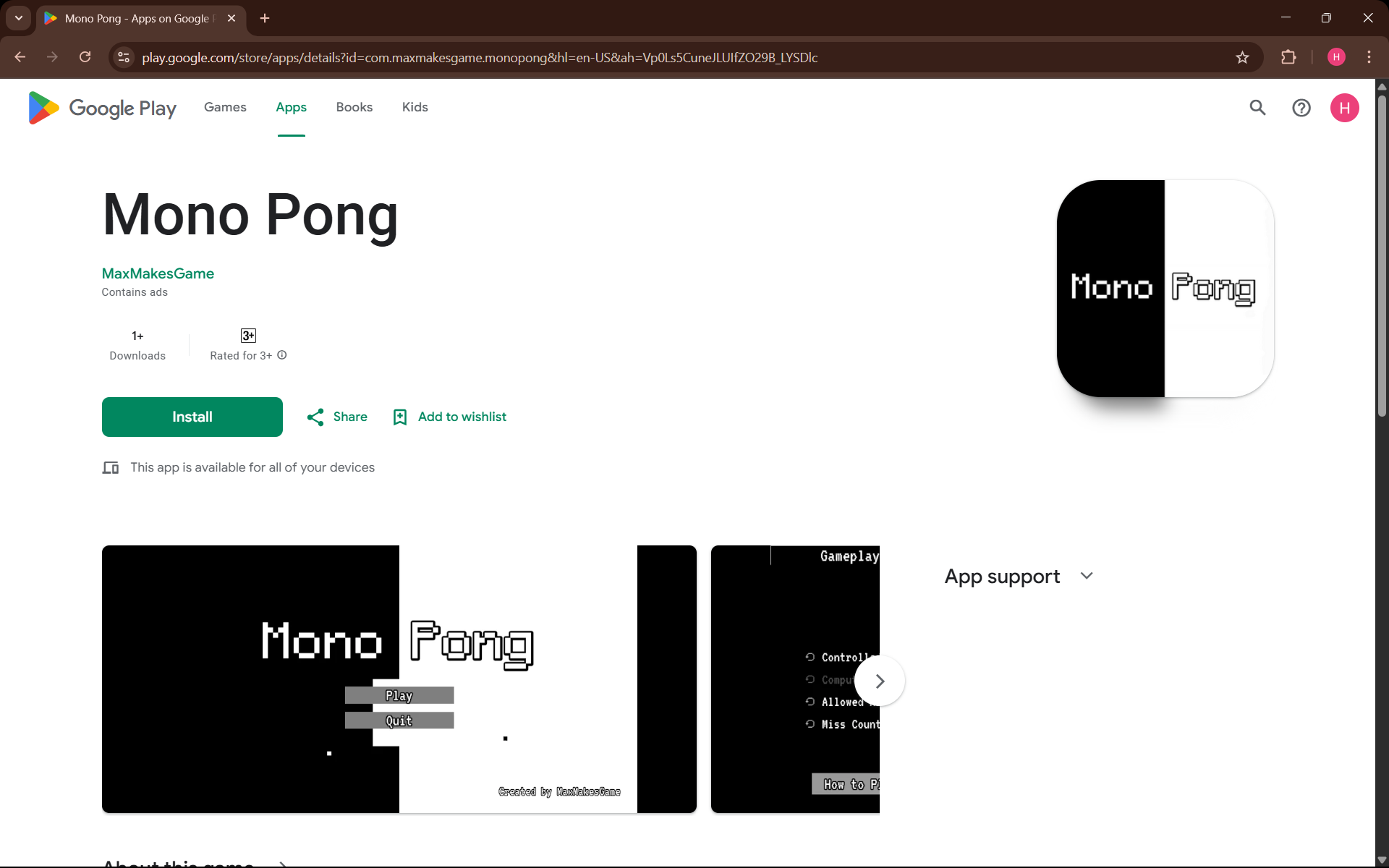Screen dimensions: 1389x868
Task: Bookmark this tab with the star icon
Action: [x=1242, y=57]
